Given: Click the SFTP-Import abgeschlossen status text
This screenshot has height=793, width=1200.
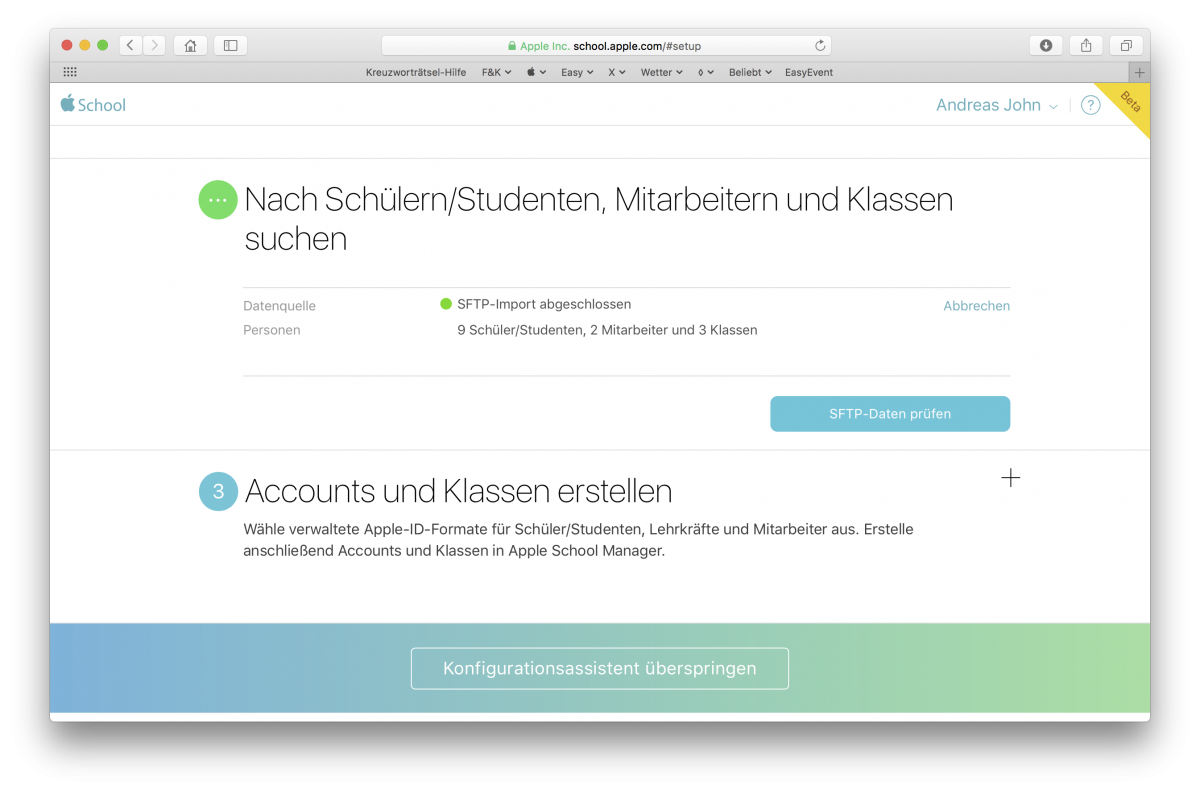Looking at the screenshot, I should (x=544, y=304).
